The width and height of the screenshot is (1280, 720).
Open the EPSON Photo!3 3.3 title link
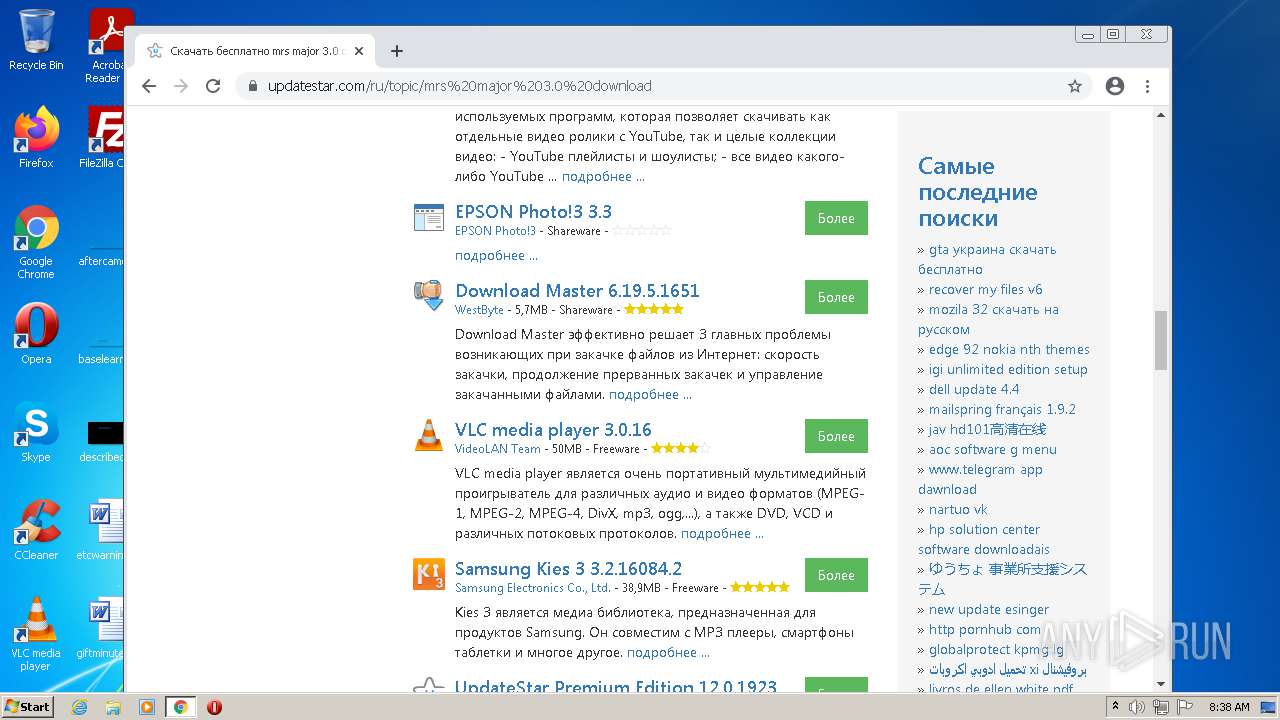point(533,211)
